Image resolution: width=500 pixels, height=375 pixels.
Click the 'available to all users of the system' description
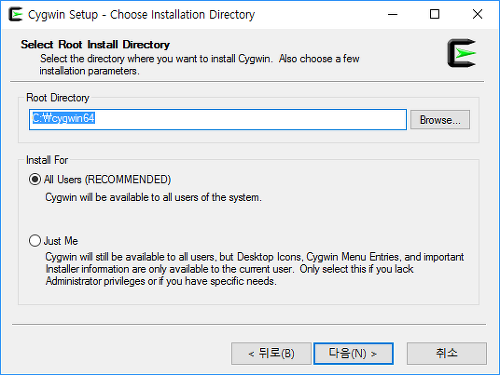[185, 197]
